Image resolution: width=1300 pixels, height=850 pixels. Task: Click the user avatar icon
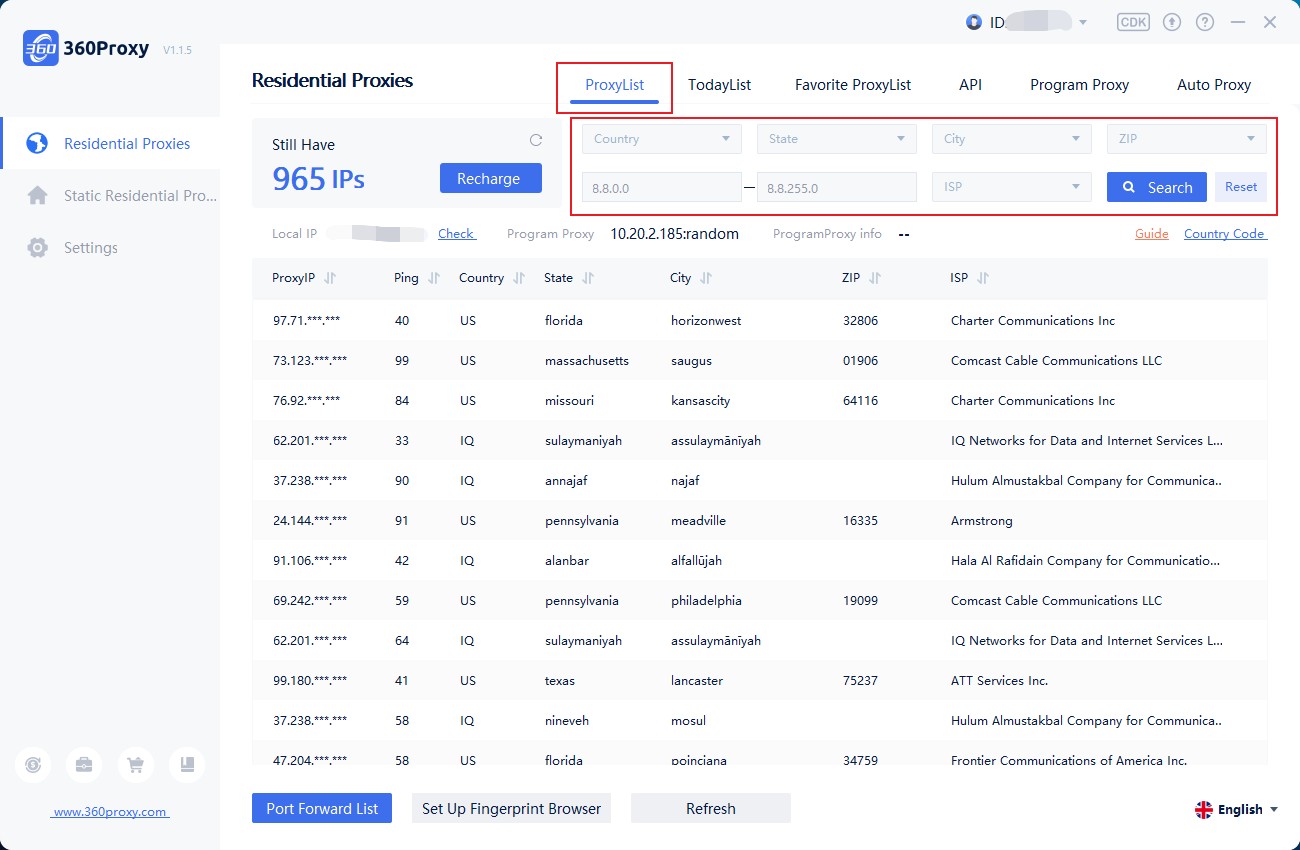[x=974, y=22]
